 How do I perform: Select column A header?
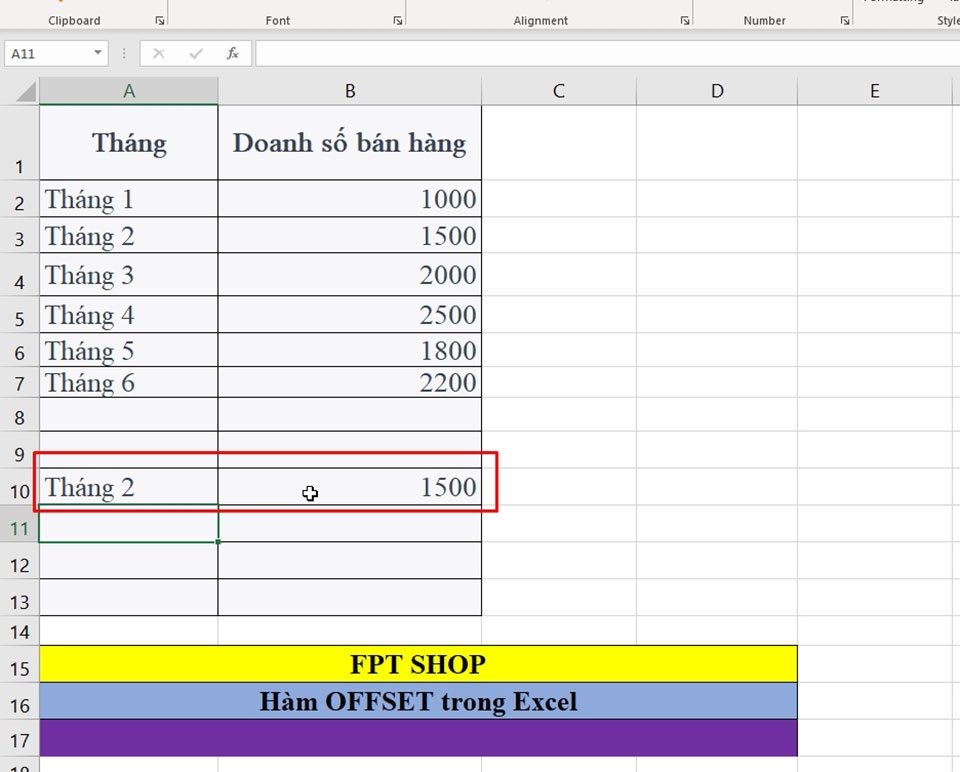(x=129, y=91)
